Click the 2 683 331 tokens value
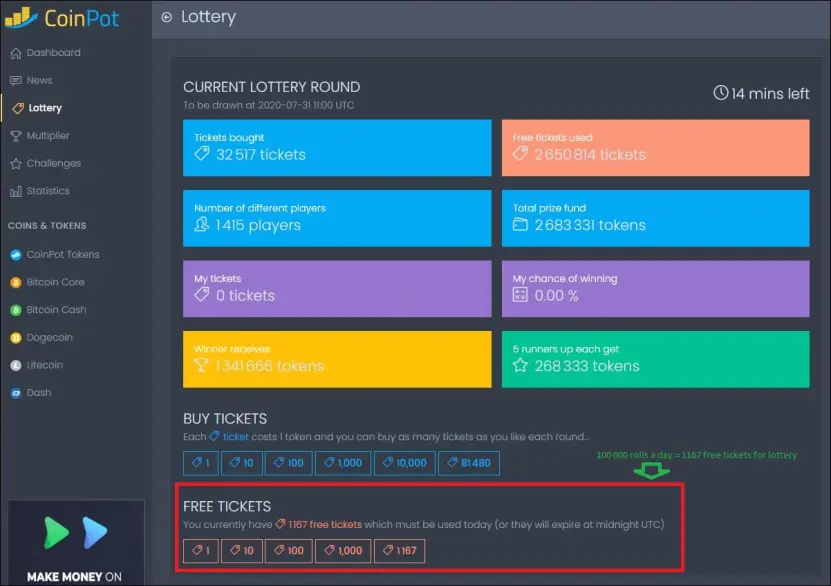Image resolution: width=831 pixels, height=586 pixels. 590,225
